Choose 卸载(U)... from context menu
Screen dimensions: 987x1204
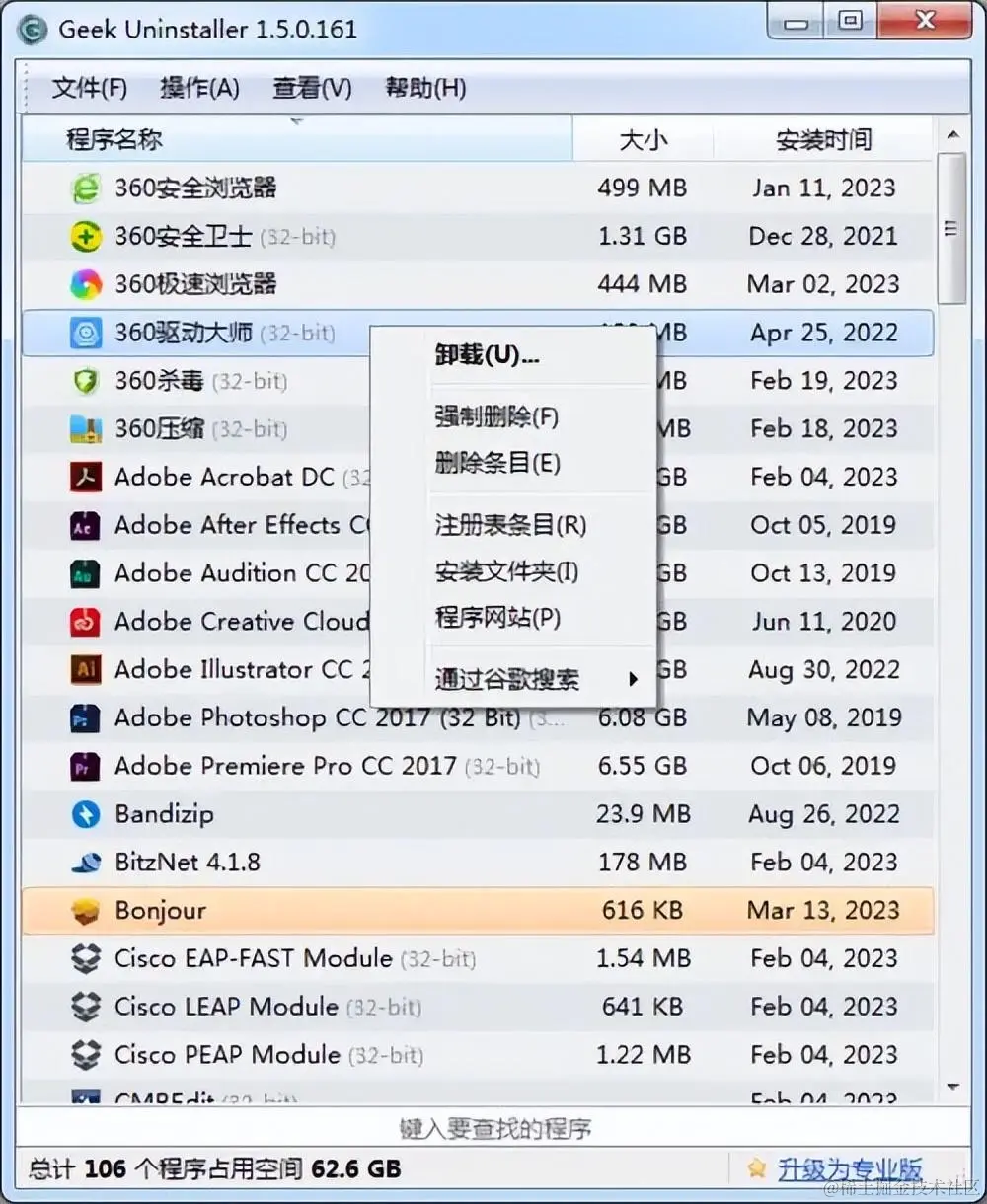tap(487, 355)
